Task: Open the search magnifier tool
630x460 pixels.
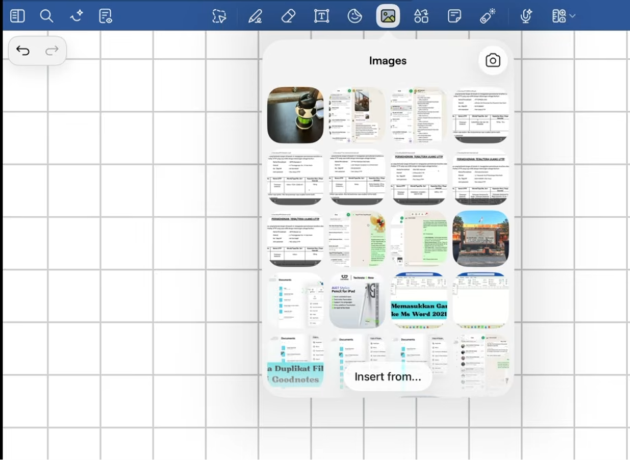Action: coord(47,16)
